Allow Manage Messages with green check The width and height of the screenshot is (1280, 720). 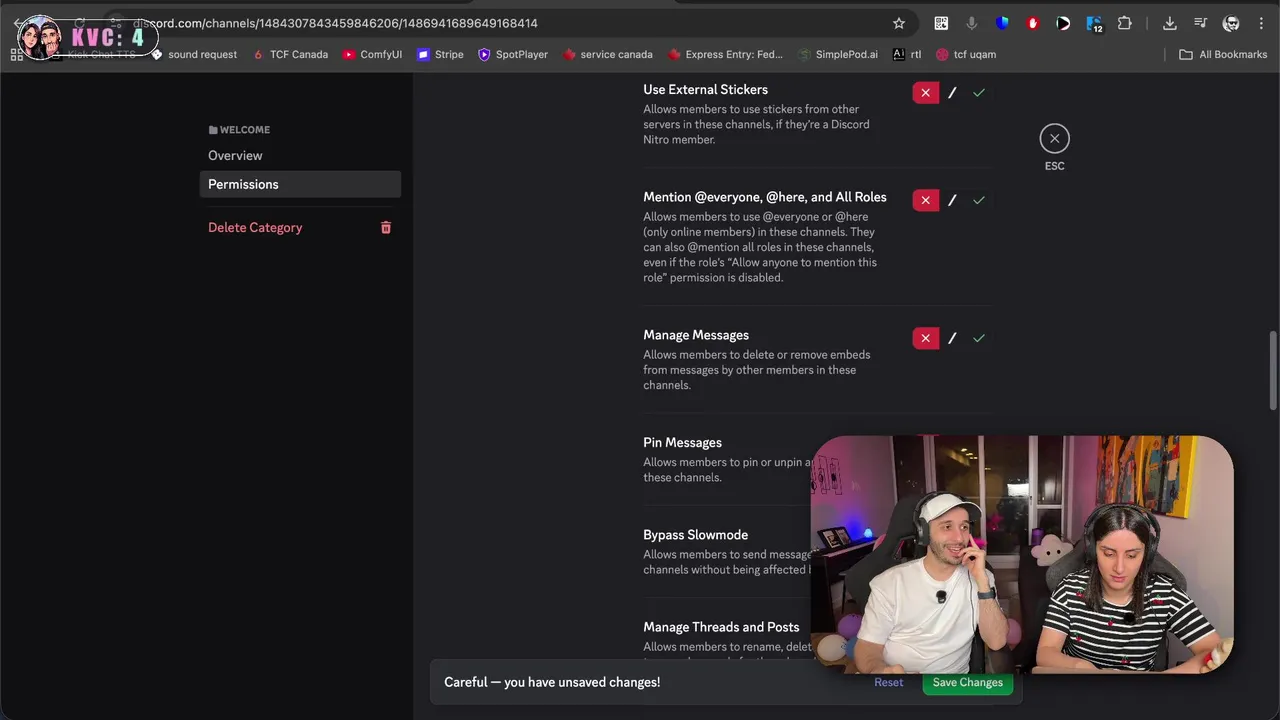pos(979,338)
